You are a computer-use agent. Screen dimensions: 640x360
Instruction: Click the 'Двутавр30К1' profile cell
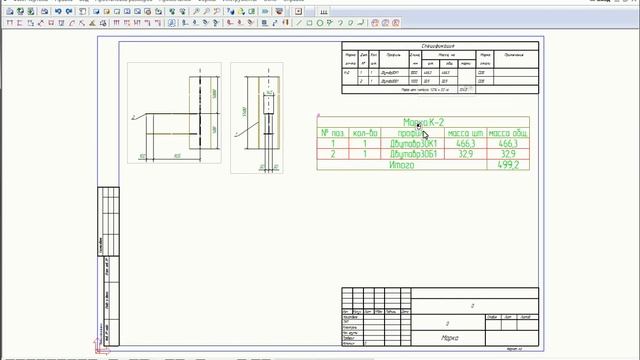pyautogui.click(x=413, y=144)
